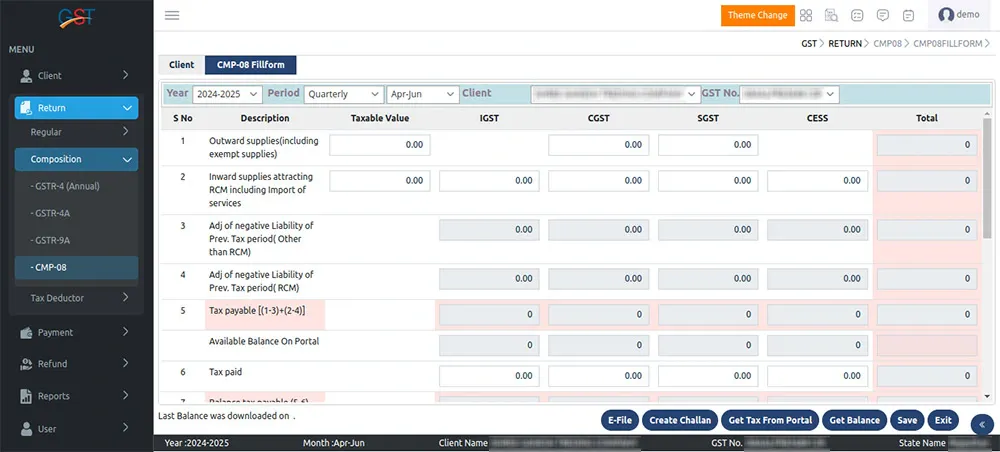This screenshot has width=1000, height=452.
Task: Click the form's vertical scrollbar thumb
Action: click(x=987, y=177)
